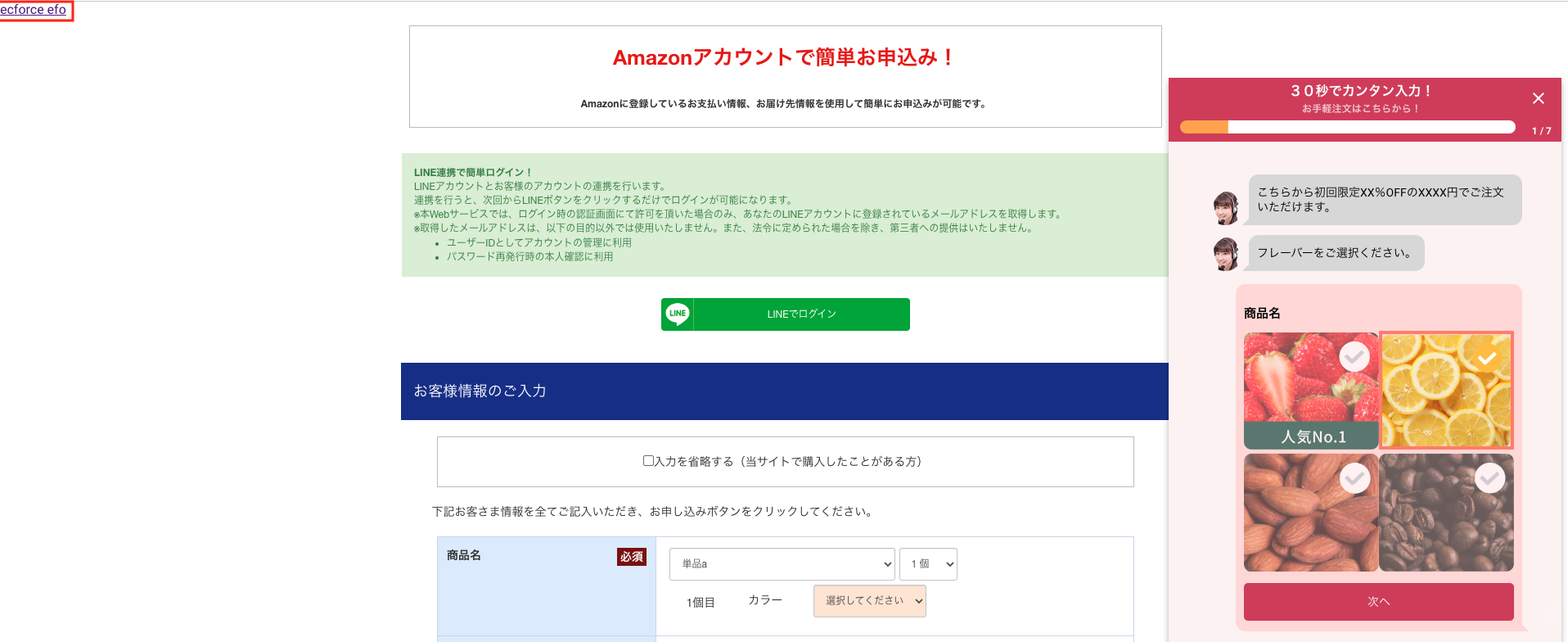Screen dimensions: 1568x642
Task: Toggle the checkmark on lemon image
Action: [1487, 358]
